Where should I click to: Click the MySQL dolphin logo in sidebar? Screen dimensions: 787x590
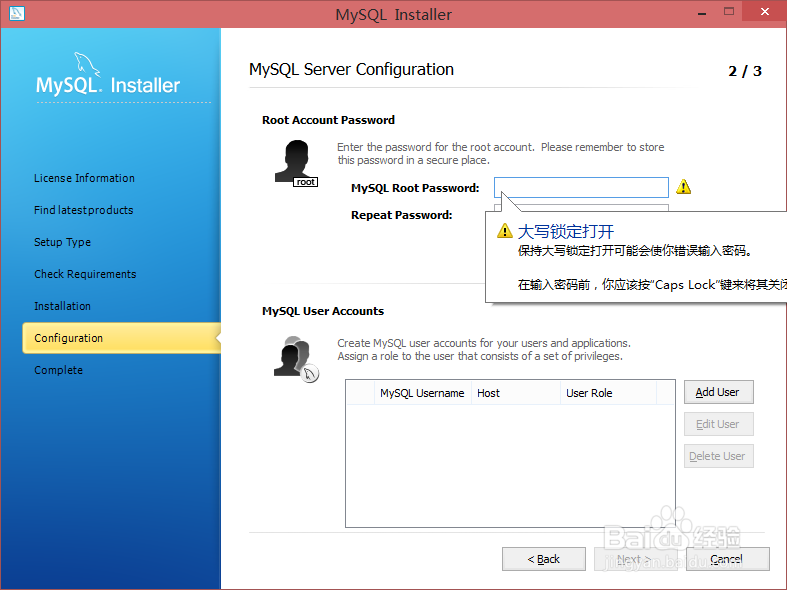(87, 64)
